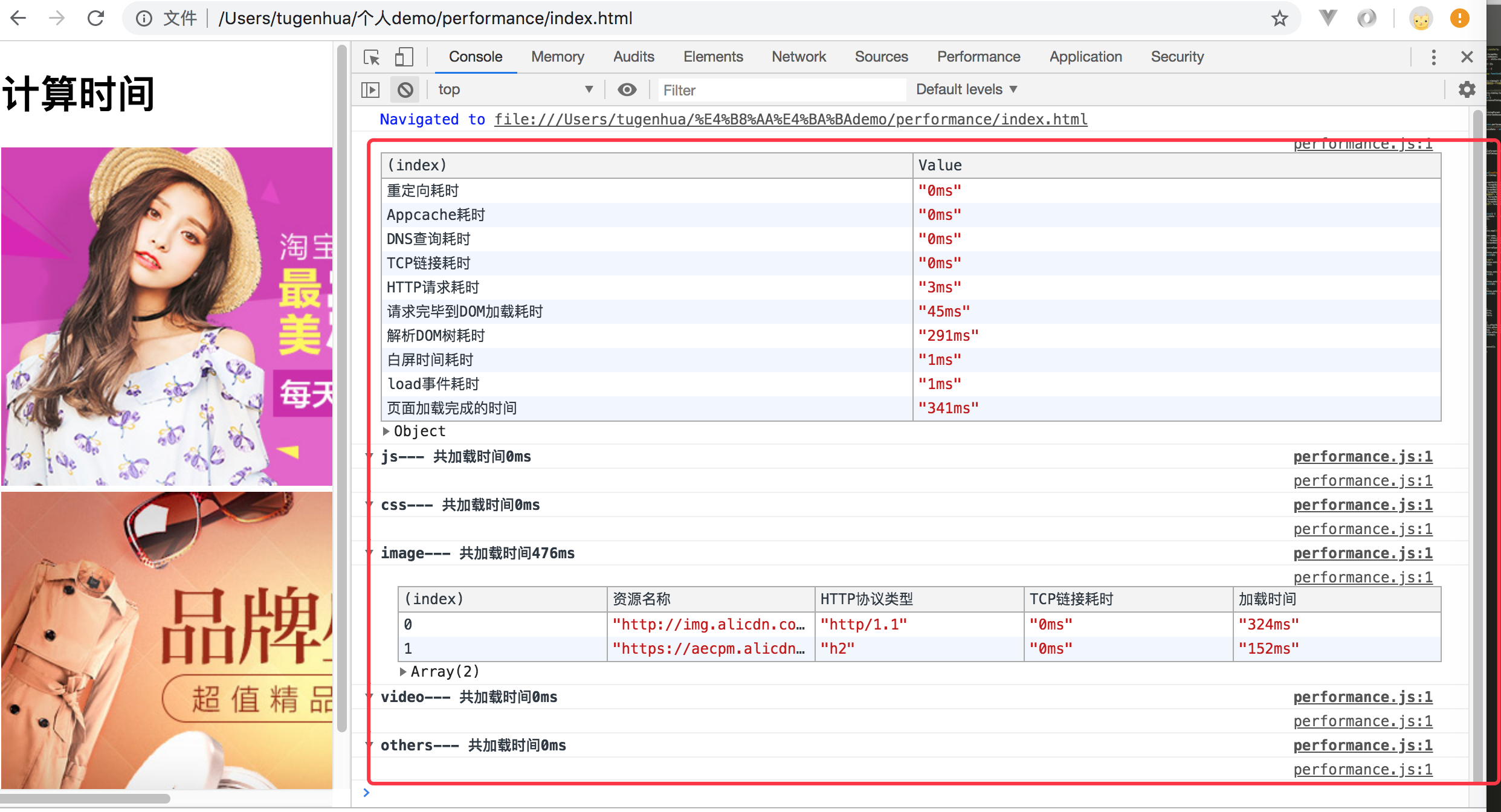
Task: Clear the console with the ban icon
Action: [405, 90]
